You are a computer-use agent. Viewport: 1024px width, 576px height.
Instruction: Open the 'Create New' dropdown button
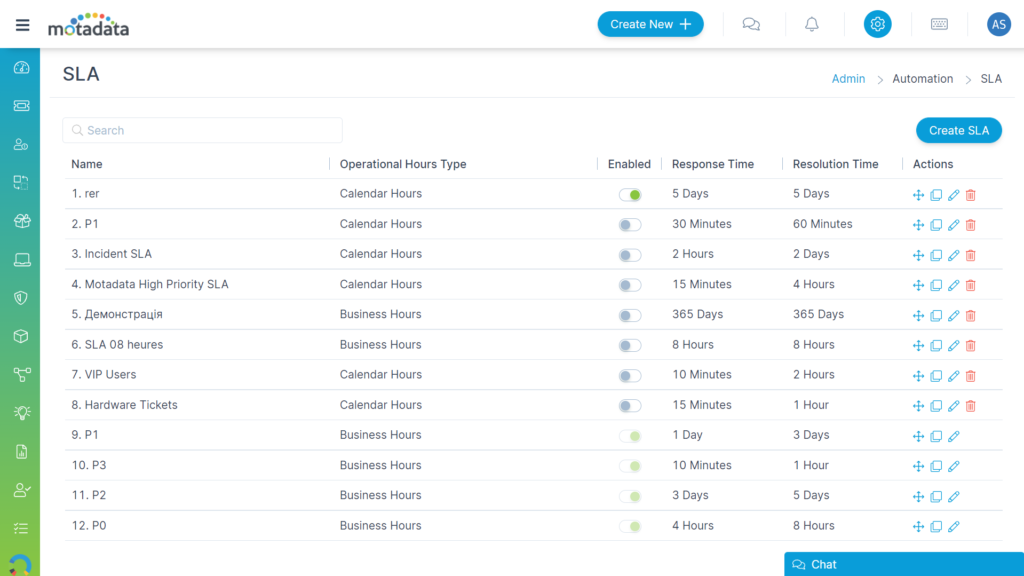click(x=650, y=24)
